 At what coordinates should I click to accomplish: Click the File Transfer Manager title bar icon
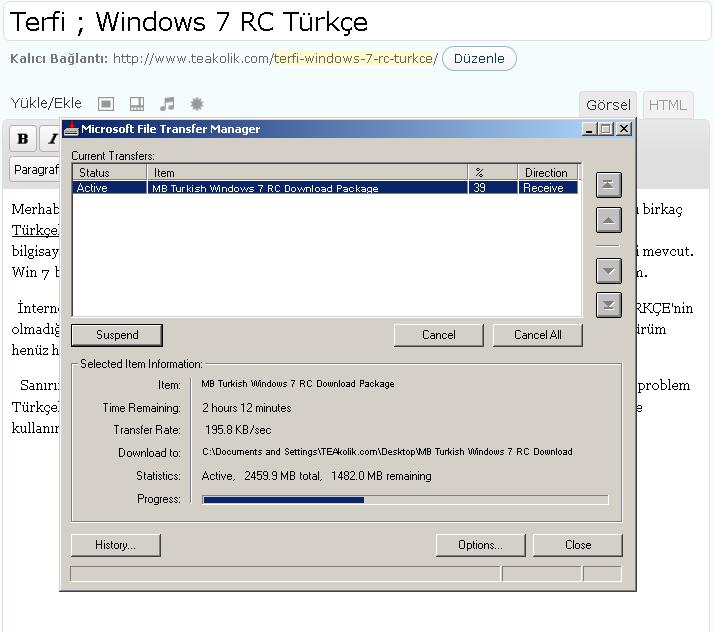pos(71,129)
